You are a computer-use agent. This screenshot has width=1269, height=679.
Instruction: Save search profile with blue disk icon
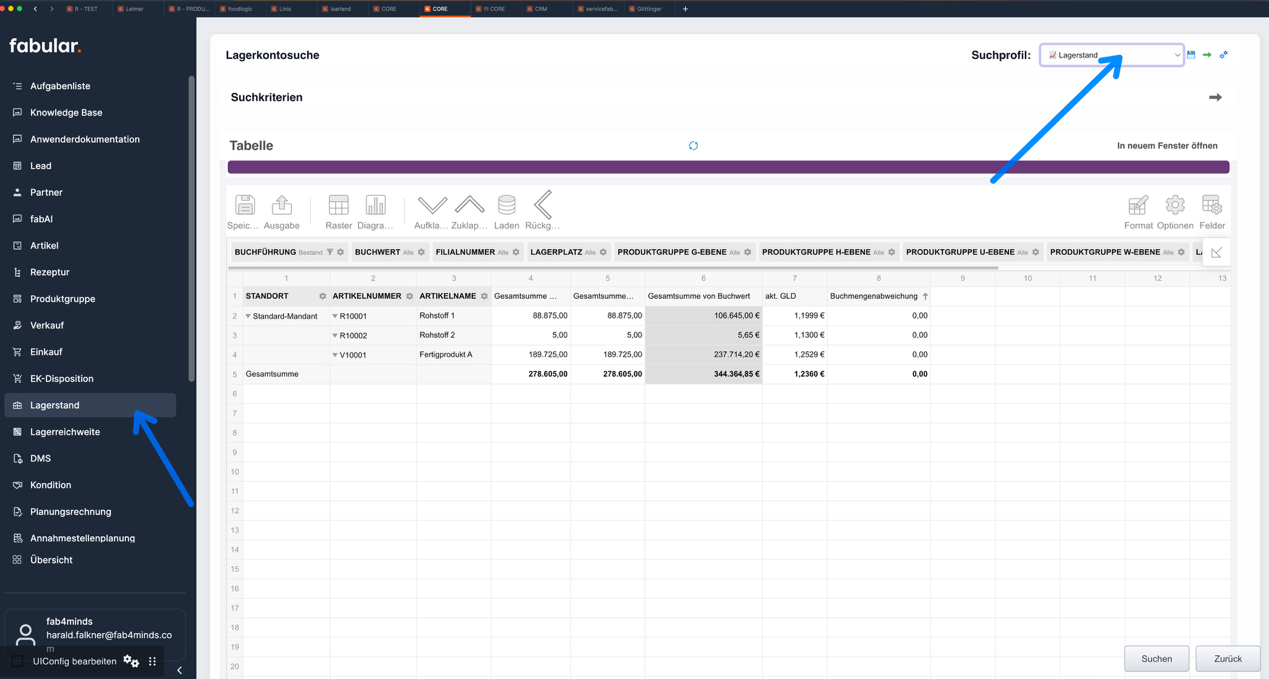[x=1191, y=55]
